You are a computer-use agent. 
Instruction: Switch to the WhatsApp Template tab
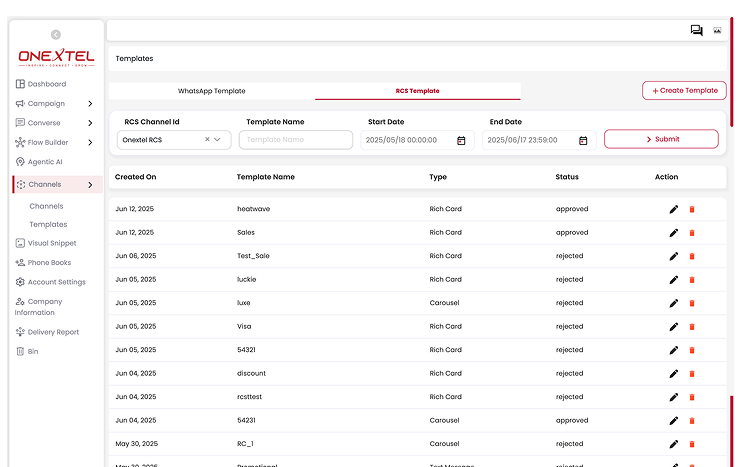pyautogui.click(x=211, y=91)
